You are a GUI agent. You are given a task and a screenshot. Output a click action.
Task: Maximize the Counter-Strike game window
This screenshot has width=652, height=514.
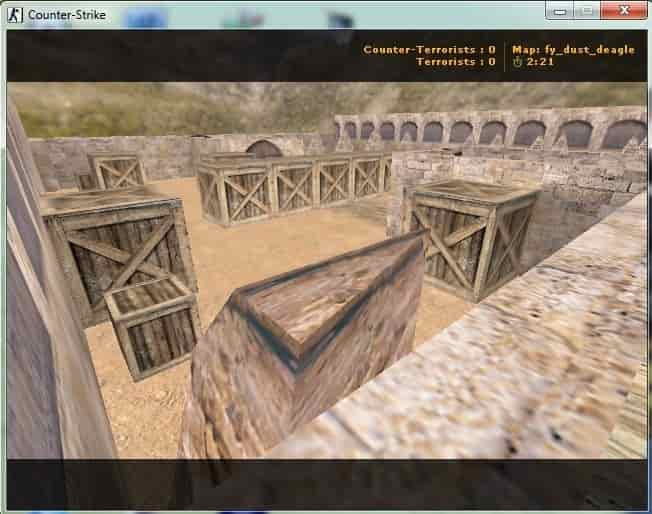pos(587,11)
